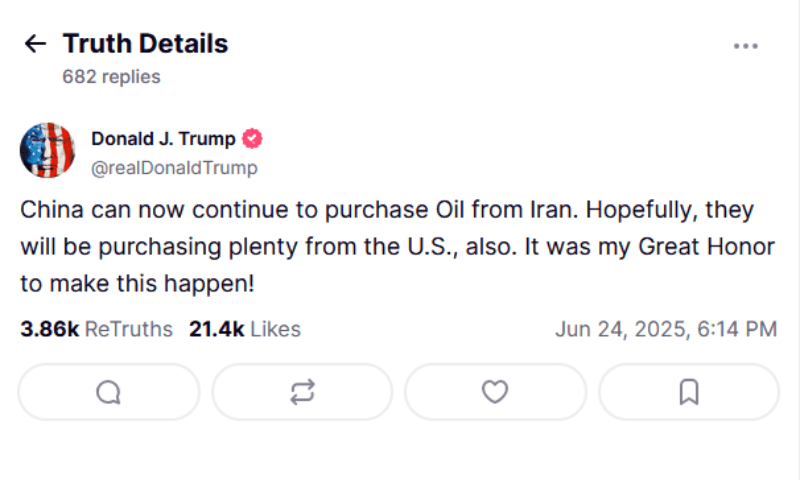800x480 pixels.
Task: Open the flag-patterned profile avatar
Action: point(47,151)
